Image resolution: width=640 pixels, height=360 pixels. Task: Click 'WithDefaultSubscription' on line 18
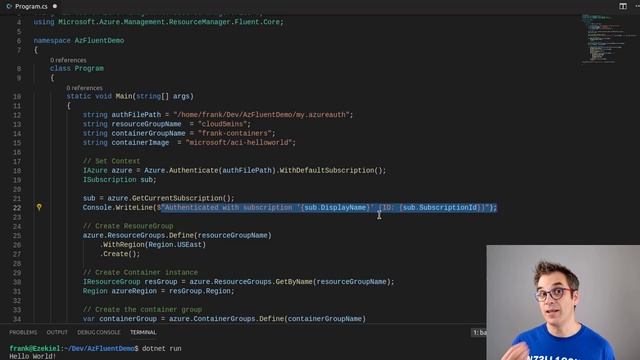[x=327, y=170]
